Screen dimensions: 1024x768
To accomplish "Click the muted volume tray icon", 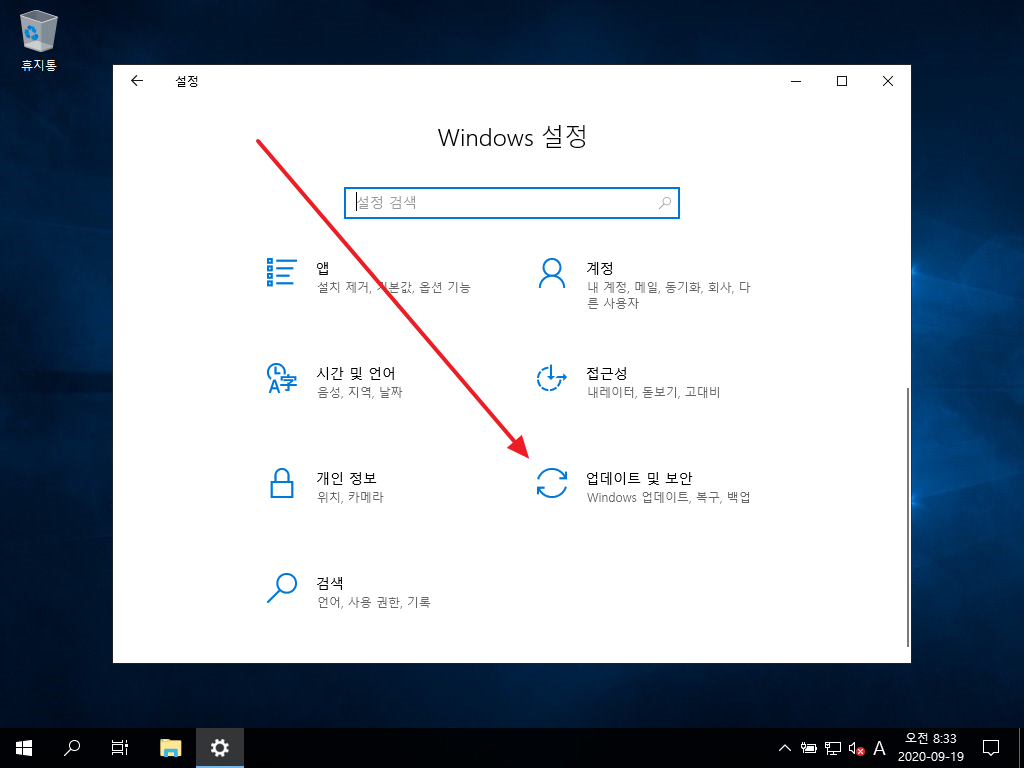I will [857, 748].
